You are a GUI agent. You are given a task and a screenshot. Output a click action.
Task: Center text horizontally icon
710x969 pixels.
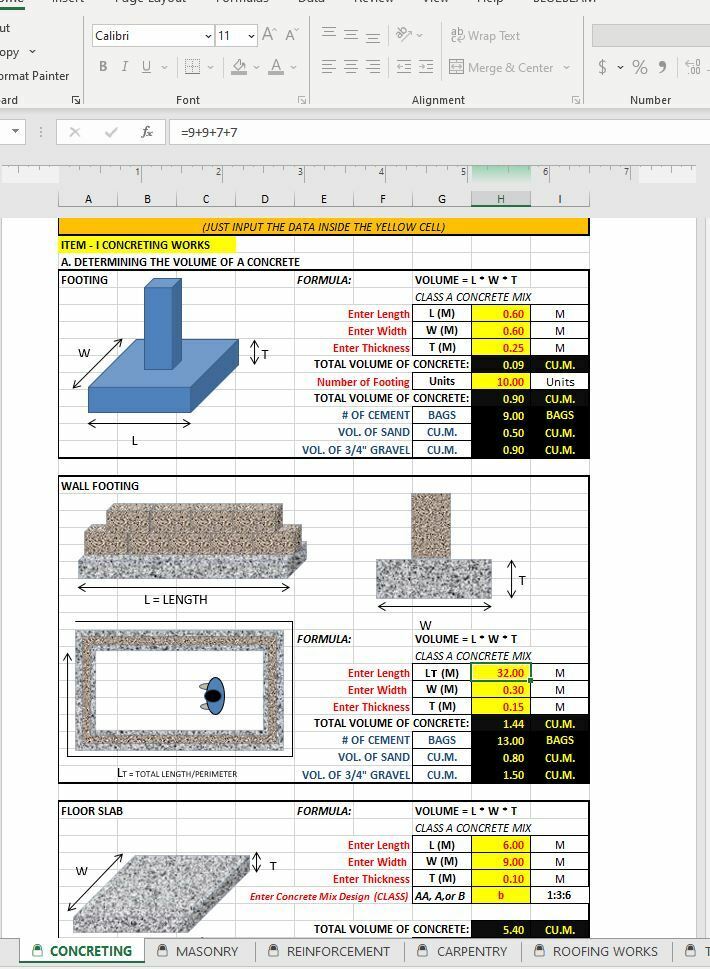coord(350,67)
